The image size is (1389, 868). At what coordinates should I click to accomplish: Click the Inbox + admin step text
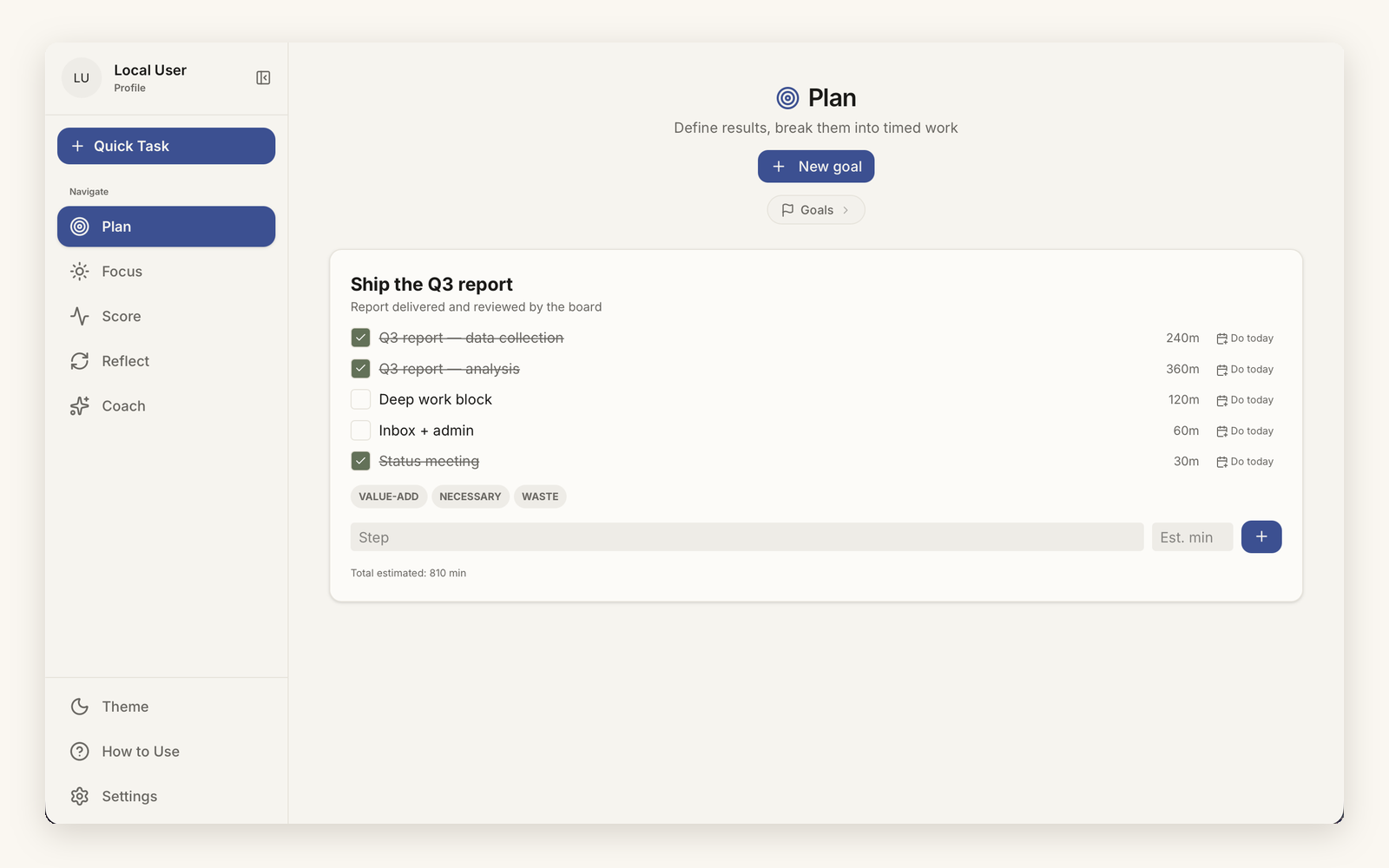[426, 431]
